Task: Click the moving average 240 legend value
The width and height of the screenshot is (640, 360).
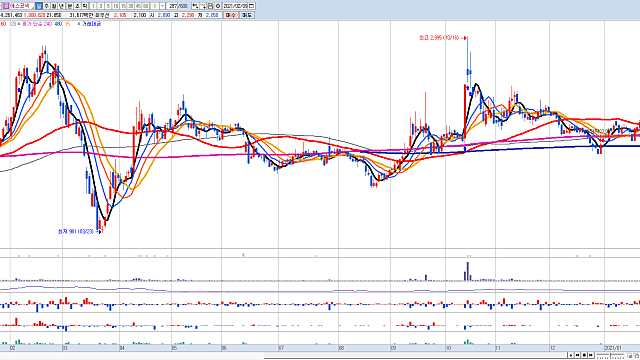Action: click(48, 24)
